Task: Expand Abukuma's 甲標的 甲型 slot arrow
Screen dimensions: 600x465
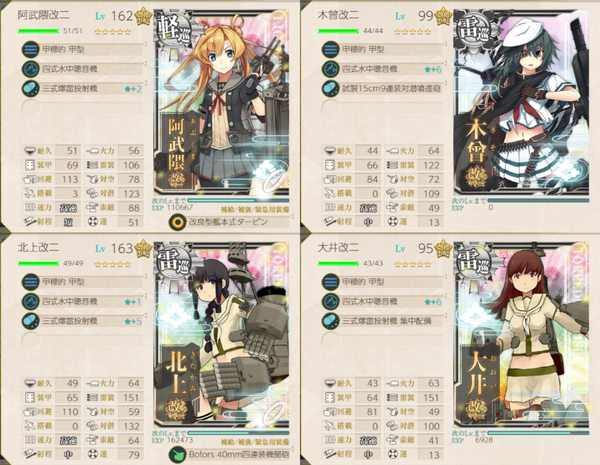Action: pos(145,44)
